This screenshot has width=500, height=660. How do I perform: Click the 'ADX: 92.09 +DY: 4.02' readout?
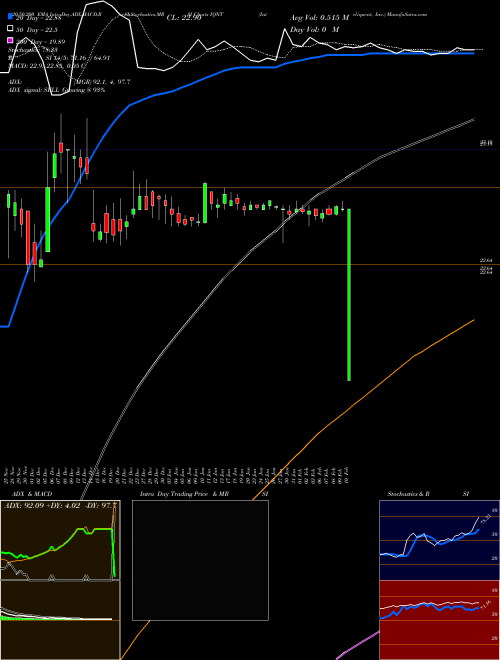[x=60, y=505]
